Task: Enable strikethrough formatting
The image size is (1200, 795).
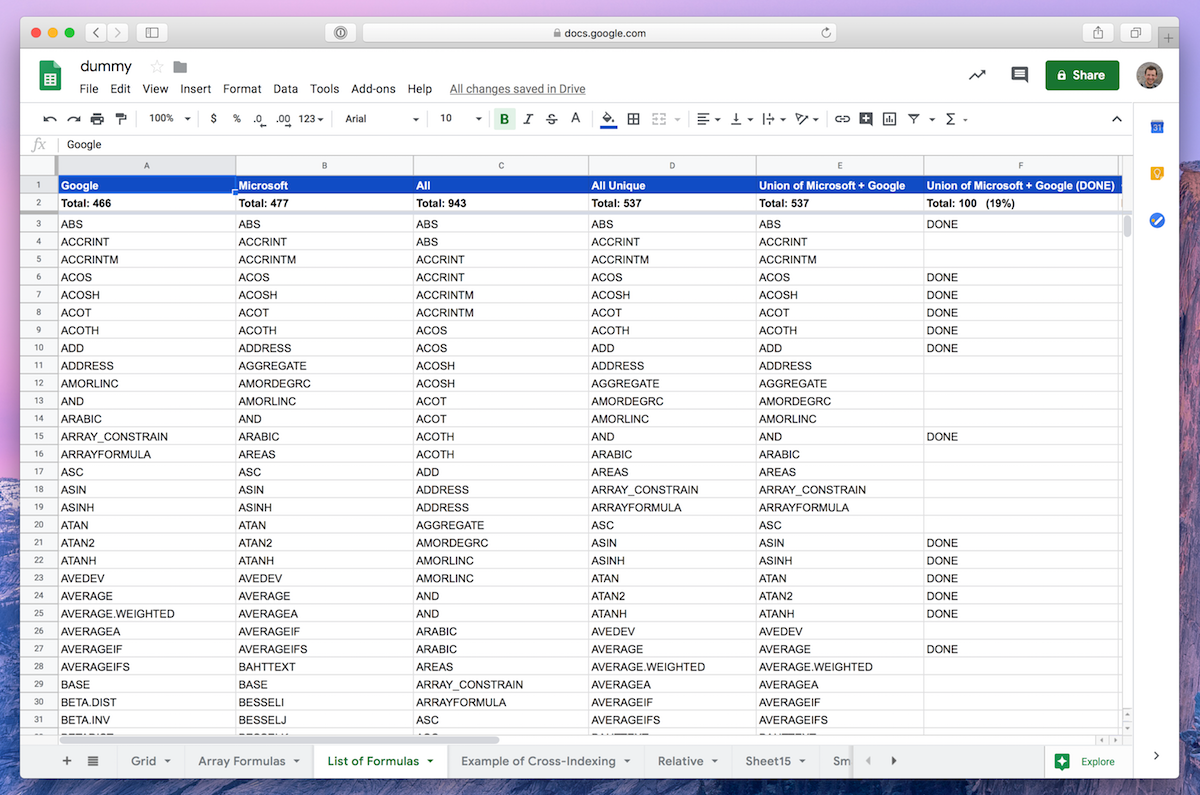Action: (552, 118)
